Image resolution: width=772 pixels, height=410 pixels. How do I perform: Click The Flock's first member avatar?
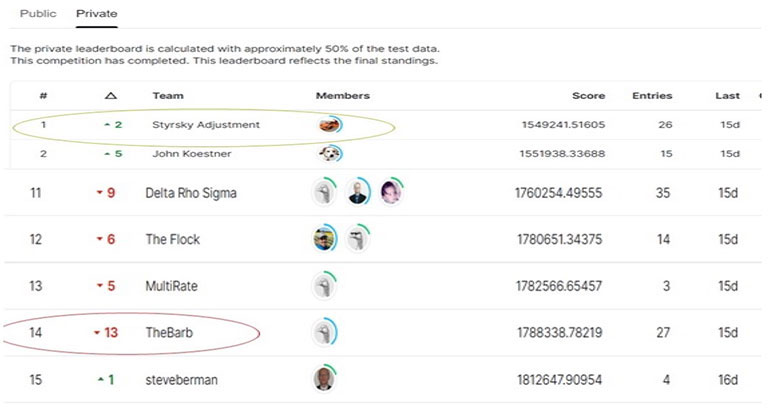tap(325, 239)
